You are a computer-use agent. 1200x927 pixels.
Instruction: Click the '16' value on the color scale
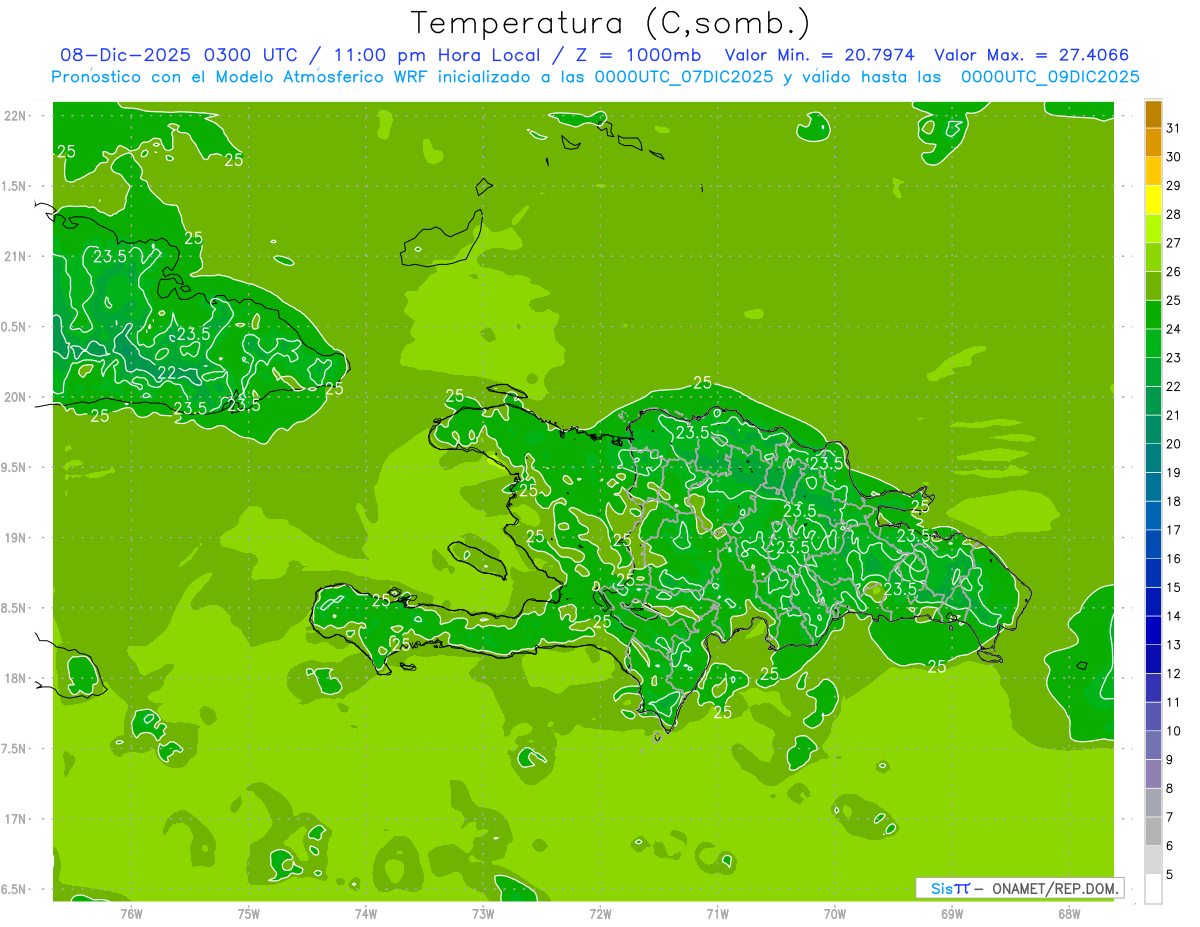pos(1174,559)
